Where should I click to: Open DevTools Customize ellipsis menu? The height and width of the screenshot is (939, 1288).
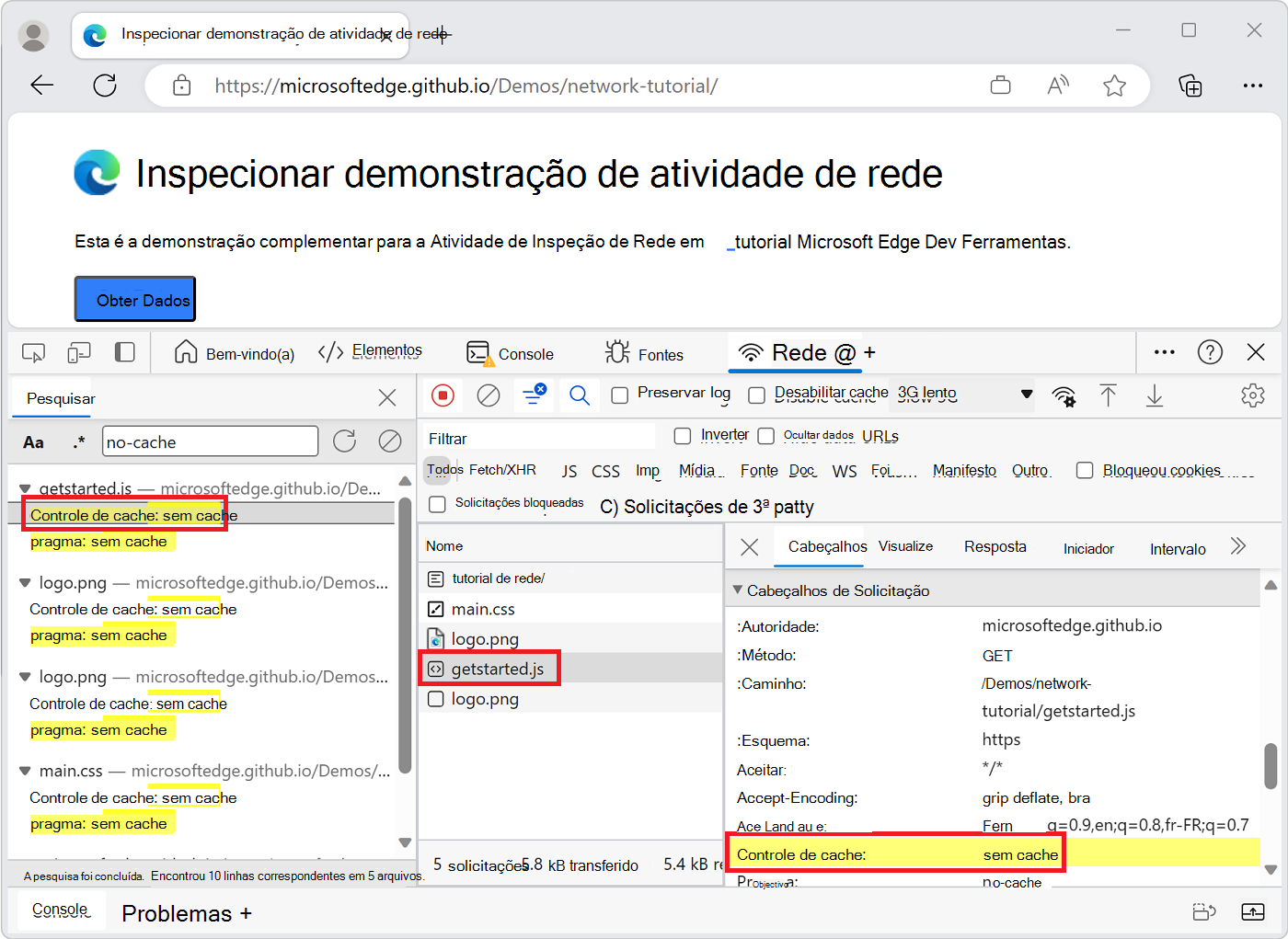pyautogui.click(x=1165, y=352)
